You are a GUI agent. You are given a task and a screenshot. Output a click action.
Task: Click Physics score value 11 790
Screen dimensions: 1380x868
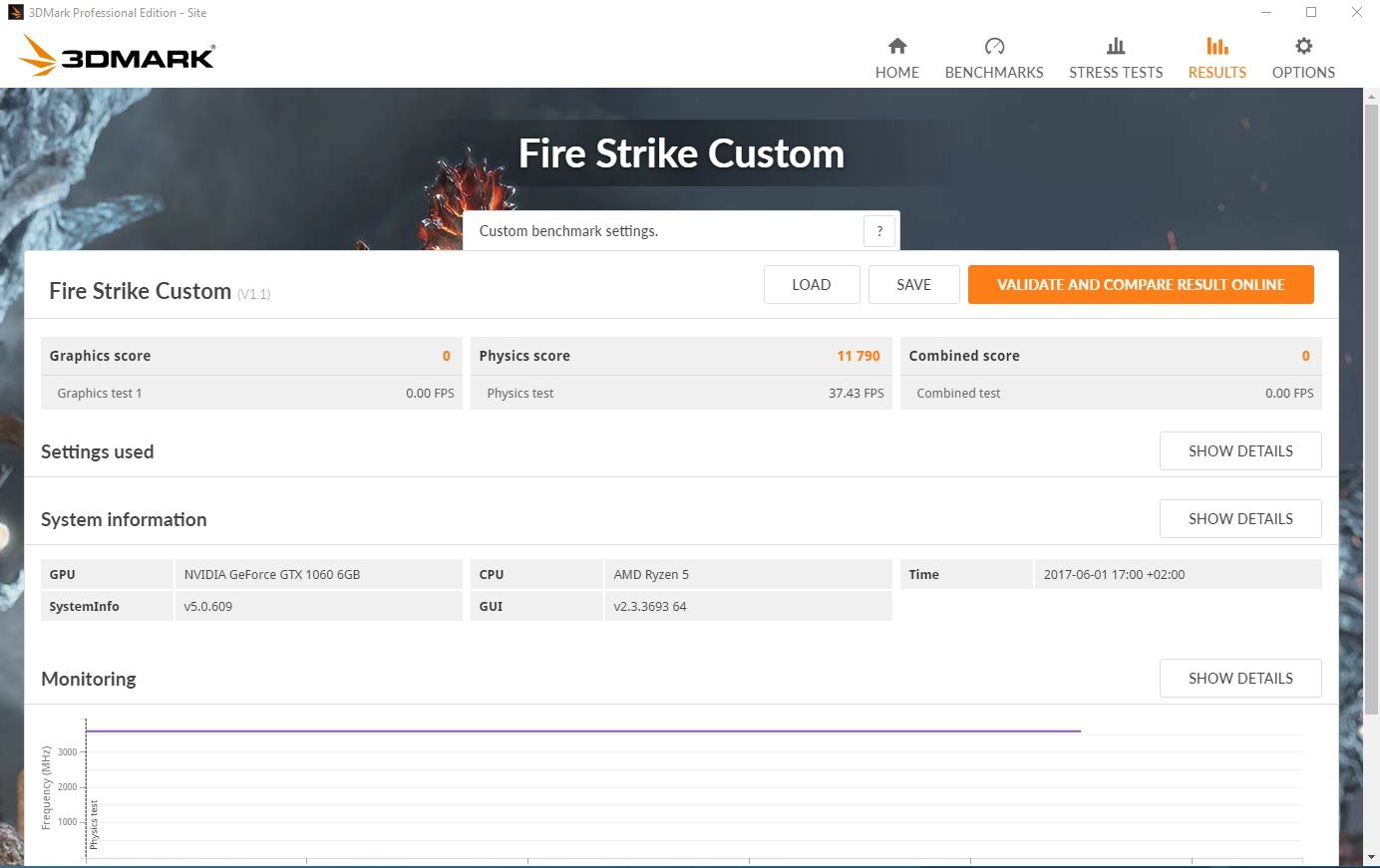pyautogui.click(x=859, y=356)
